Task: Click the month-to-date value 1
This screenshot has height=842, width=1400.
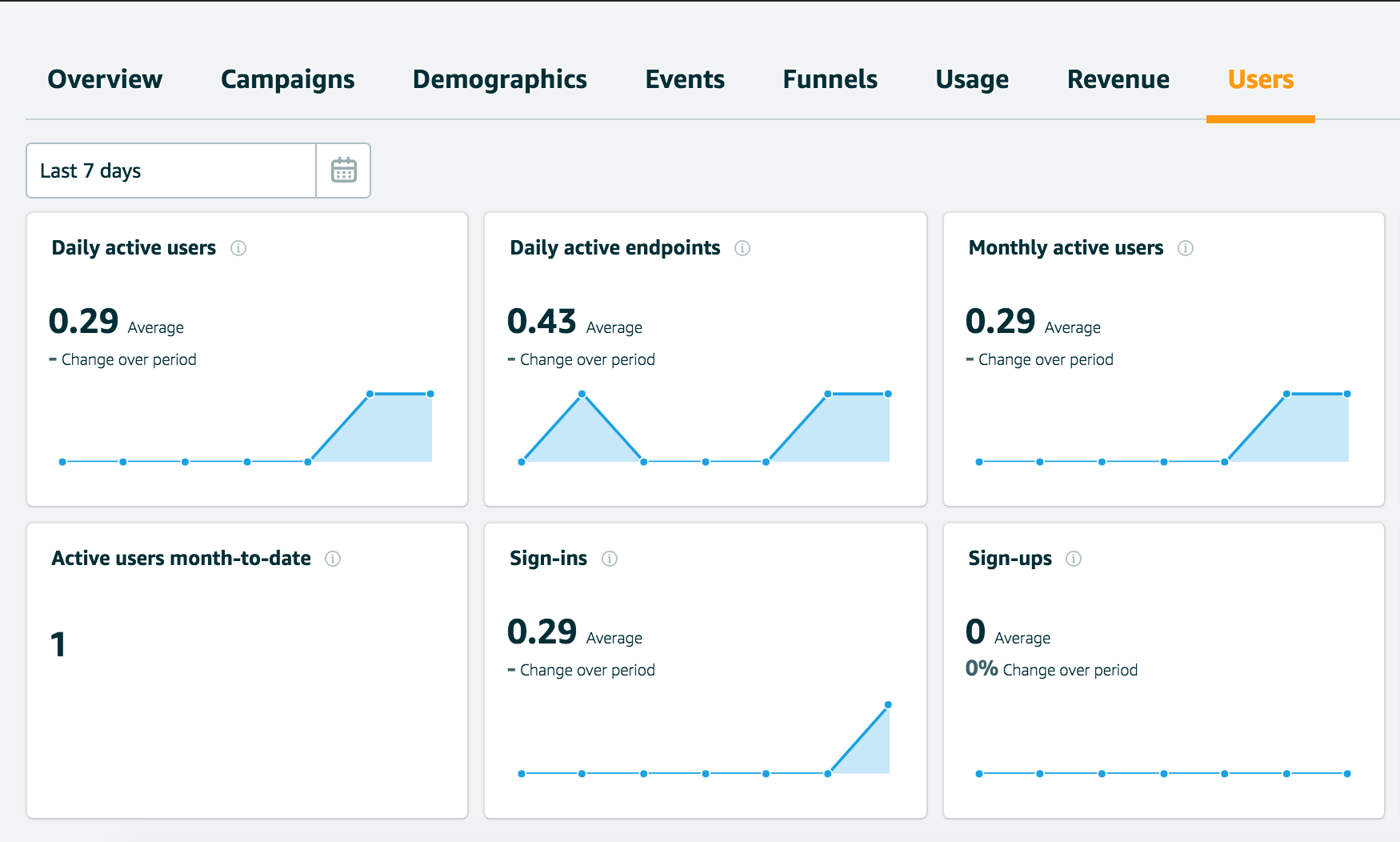Action: tap(58, 644)
